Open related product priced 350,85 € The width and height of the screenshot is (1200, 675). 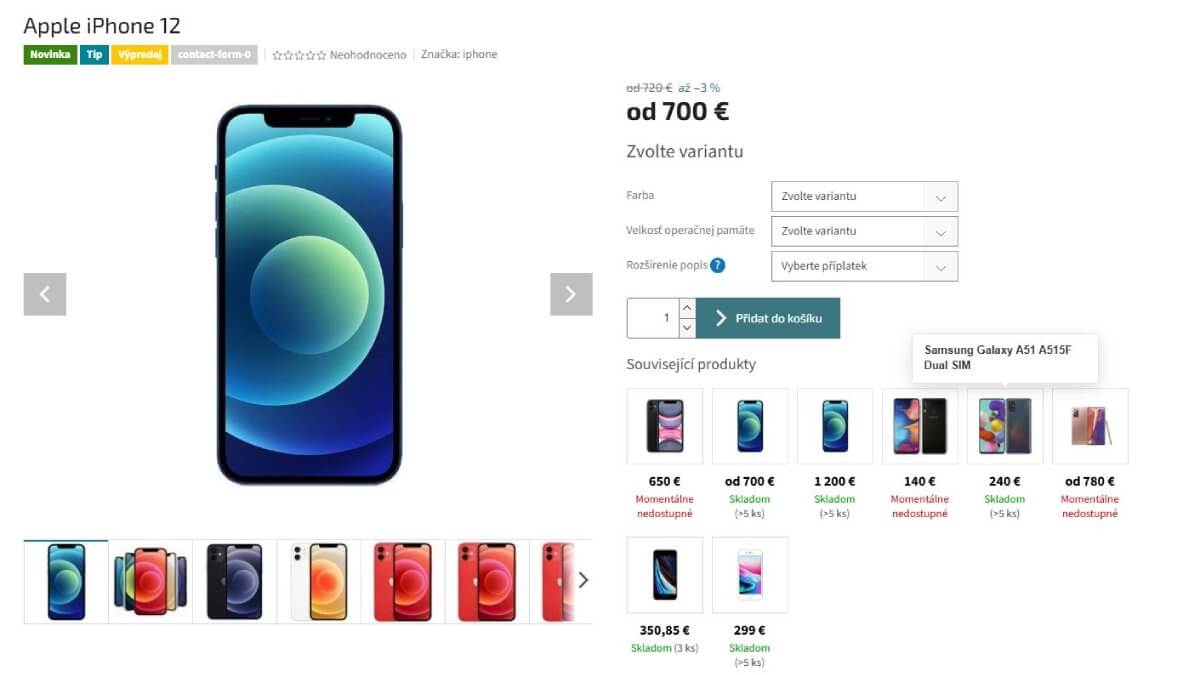(665, 575)
